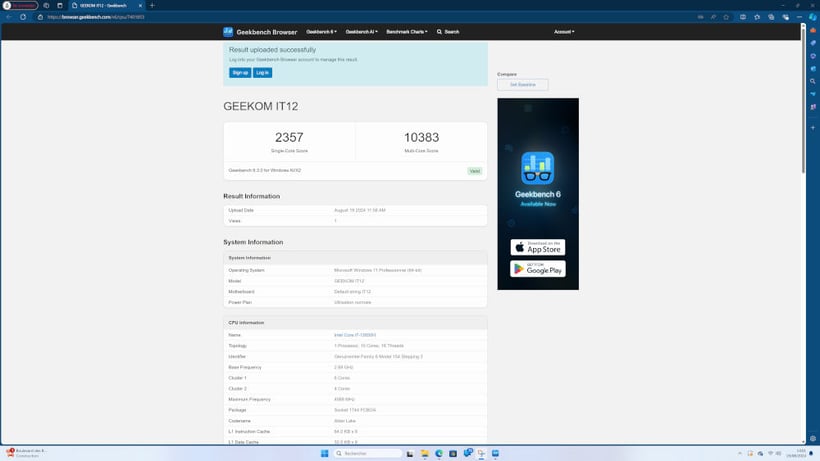Click the multi-core score 10383
The width and height of the screenshot is (820, 461).
422,137
